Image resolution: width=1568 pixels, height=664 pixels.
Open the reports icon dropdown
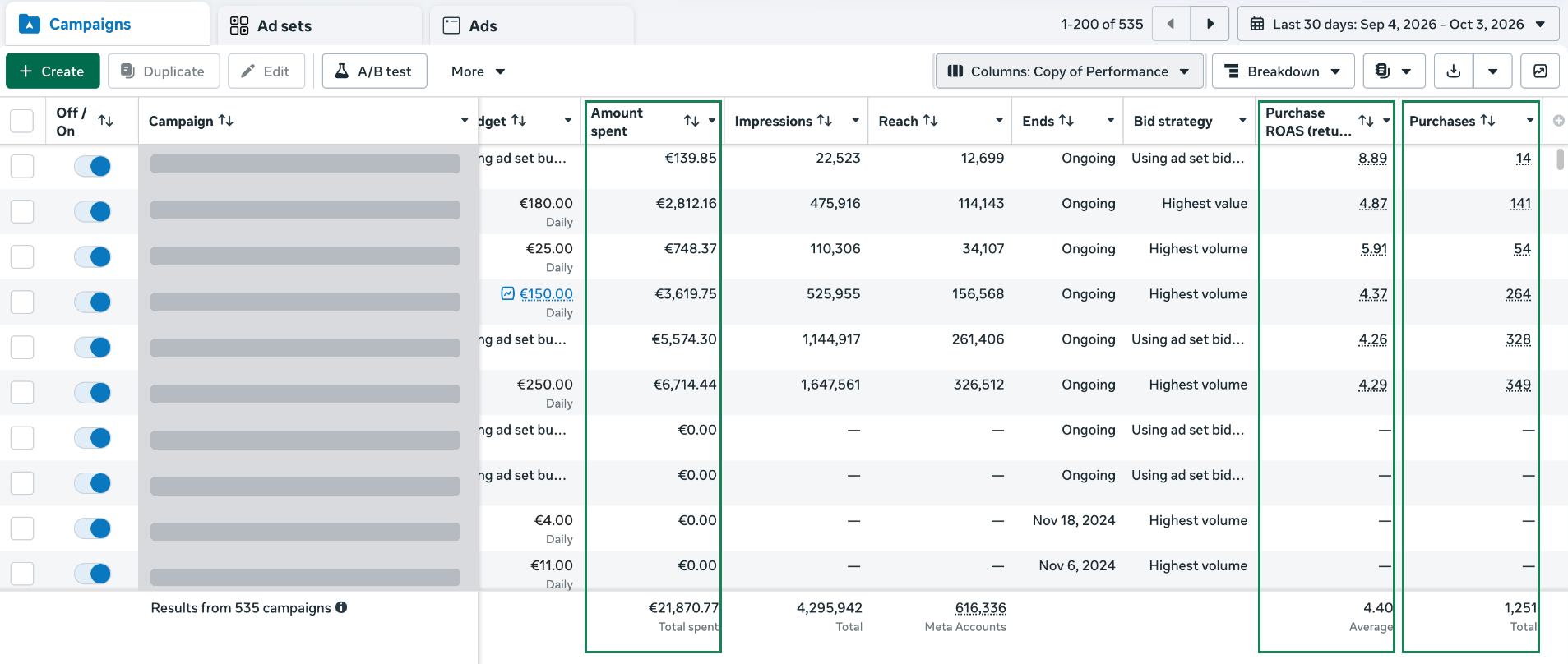pos(1394,71)
